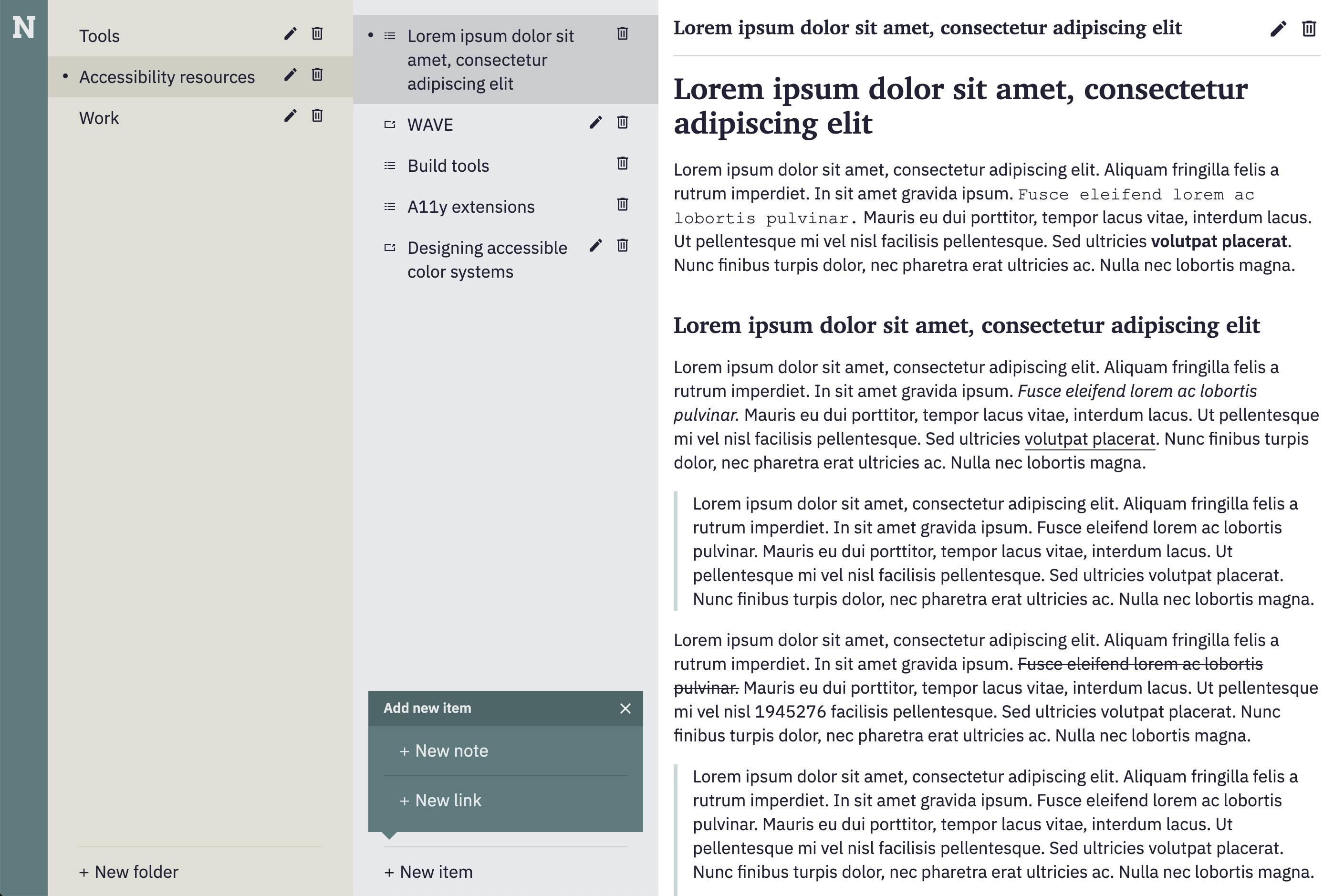This screenshot has width=1334, height=896.
Task: Open the Build tools note
Action: (x=448, y=166)
